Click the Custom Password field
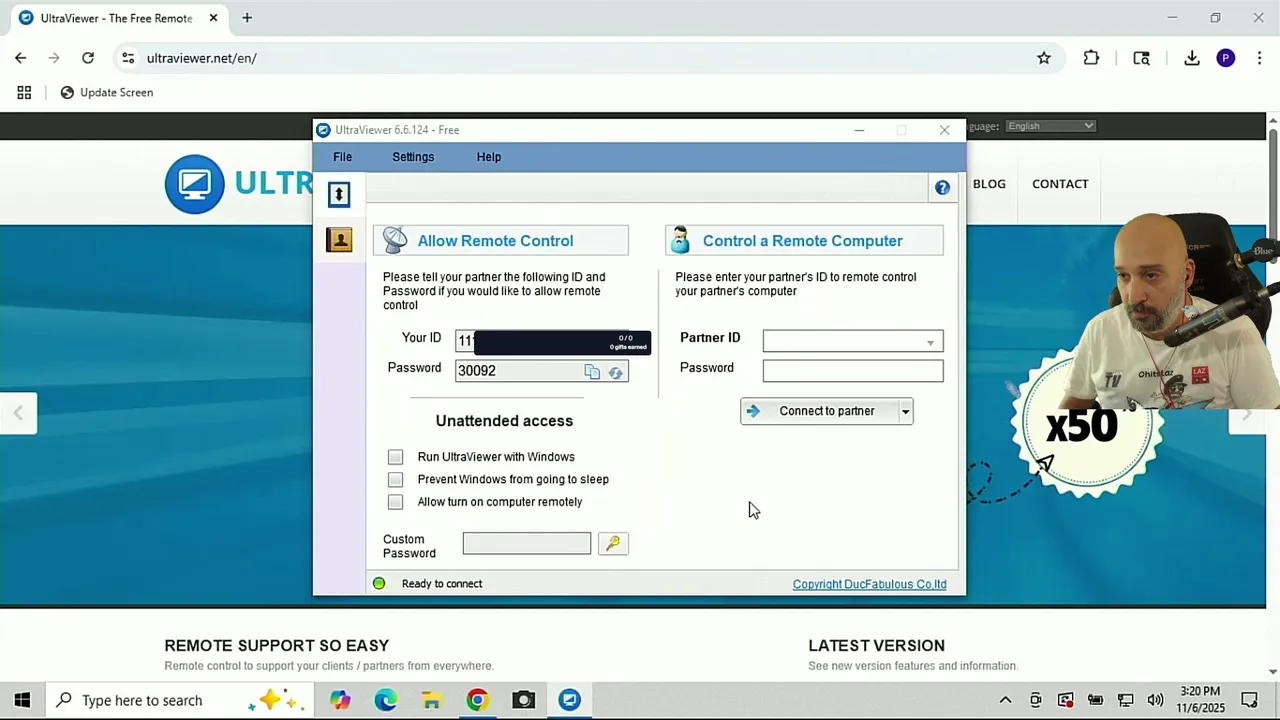1280x720 pixels. (x=527, y=543)
